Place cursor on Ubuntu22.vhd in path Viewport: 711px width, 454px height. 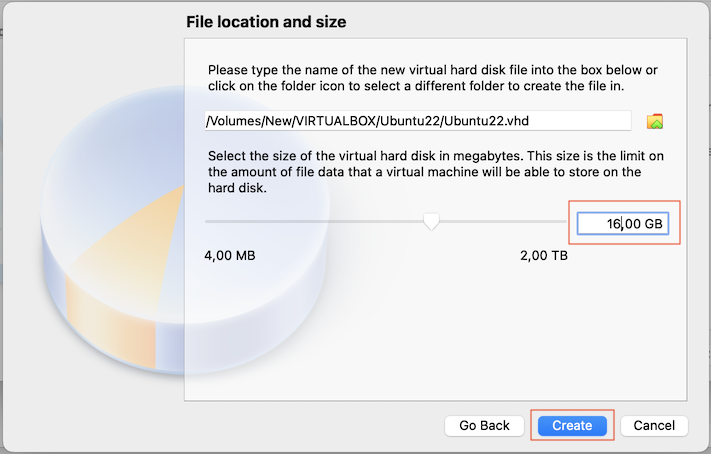click(x=486, y=121)
